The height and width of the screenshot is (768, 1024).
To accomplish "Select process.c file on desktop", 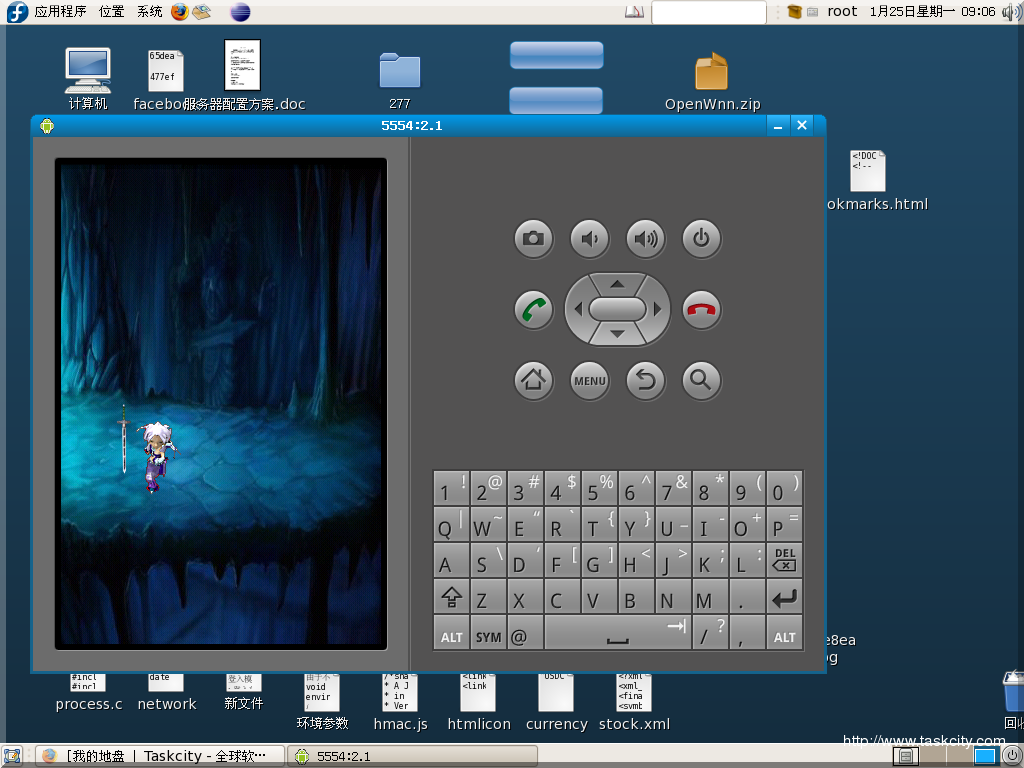I will [x=89, y=693].
